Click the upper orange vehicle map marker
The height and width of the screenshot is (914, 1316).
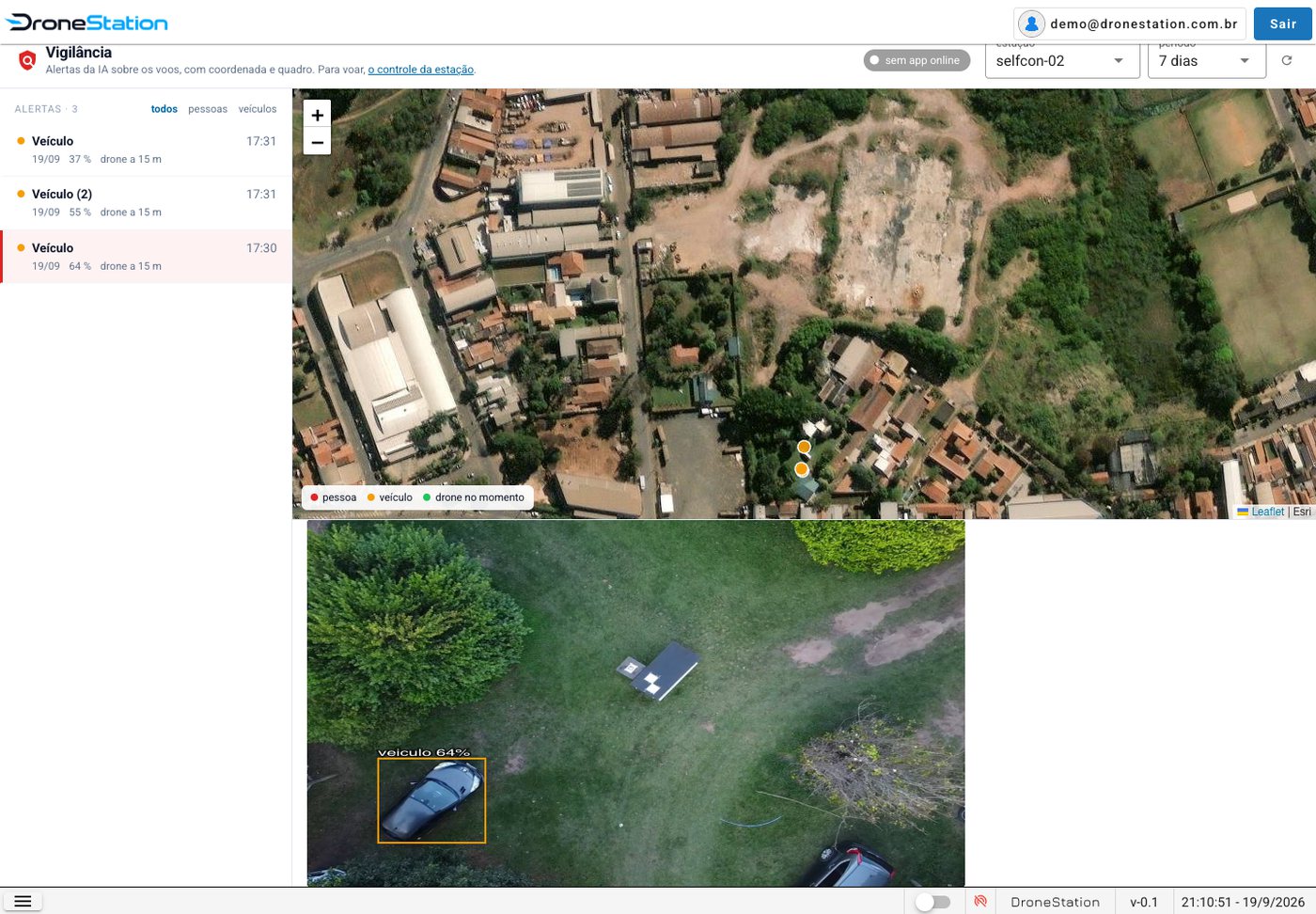[804, 447]
